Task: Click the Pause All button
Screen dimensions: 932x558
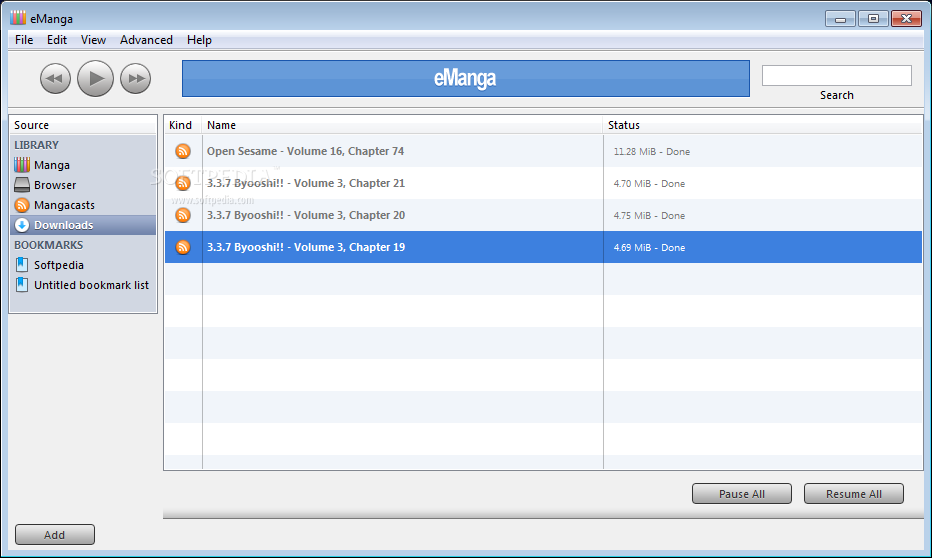Action: coord(742,494)
